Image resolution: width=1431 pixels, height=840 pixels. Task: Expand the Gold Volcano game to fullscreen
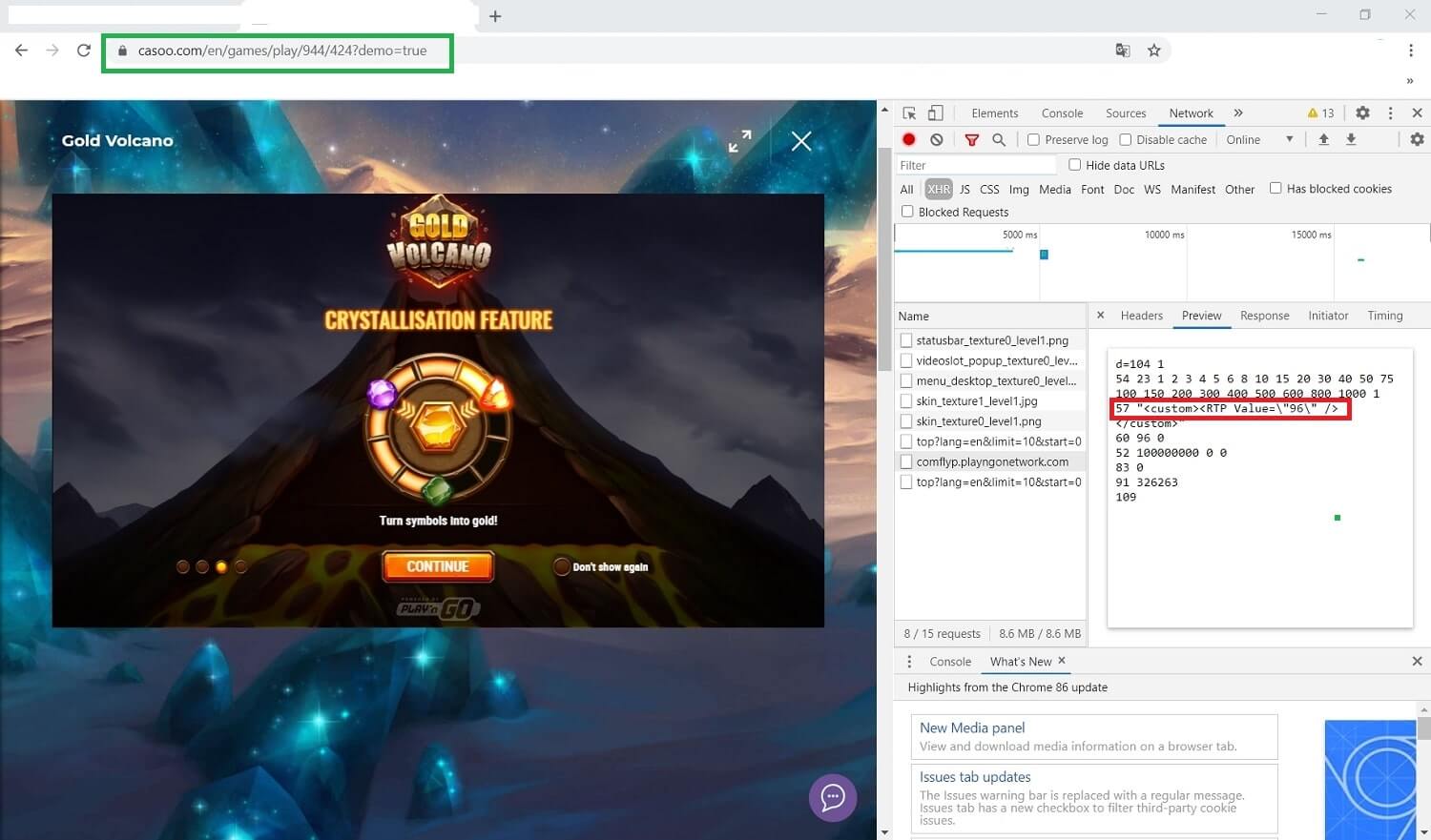pos(739,141)
